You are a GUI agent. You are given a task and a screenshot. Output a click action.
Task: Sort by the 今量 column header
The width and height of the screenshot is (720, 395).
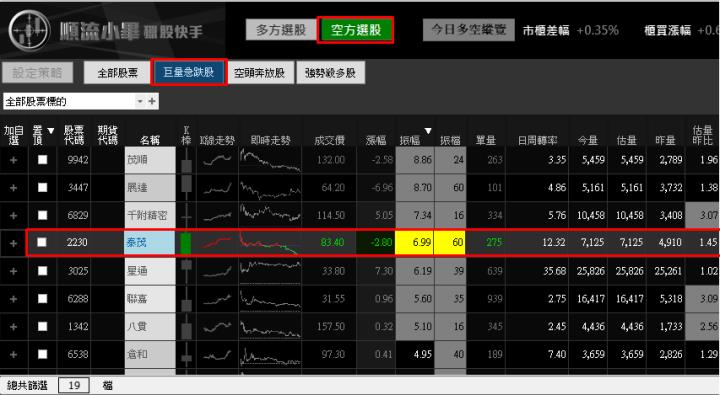click(588, 140)
